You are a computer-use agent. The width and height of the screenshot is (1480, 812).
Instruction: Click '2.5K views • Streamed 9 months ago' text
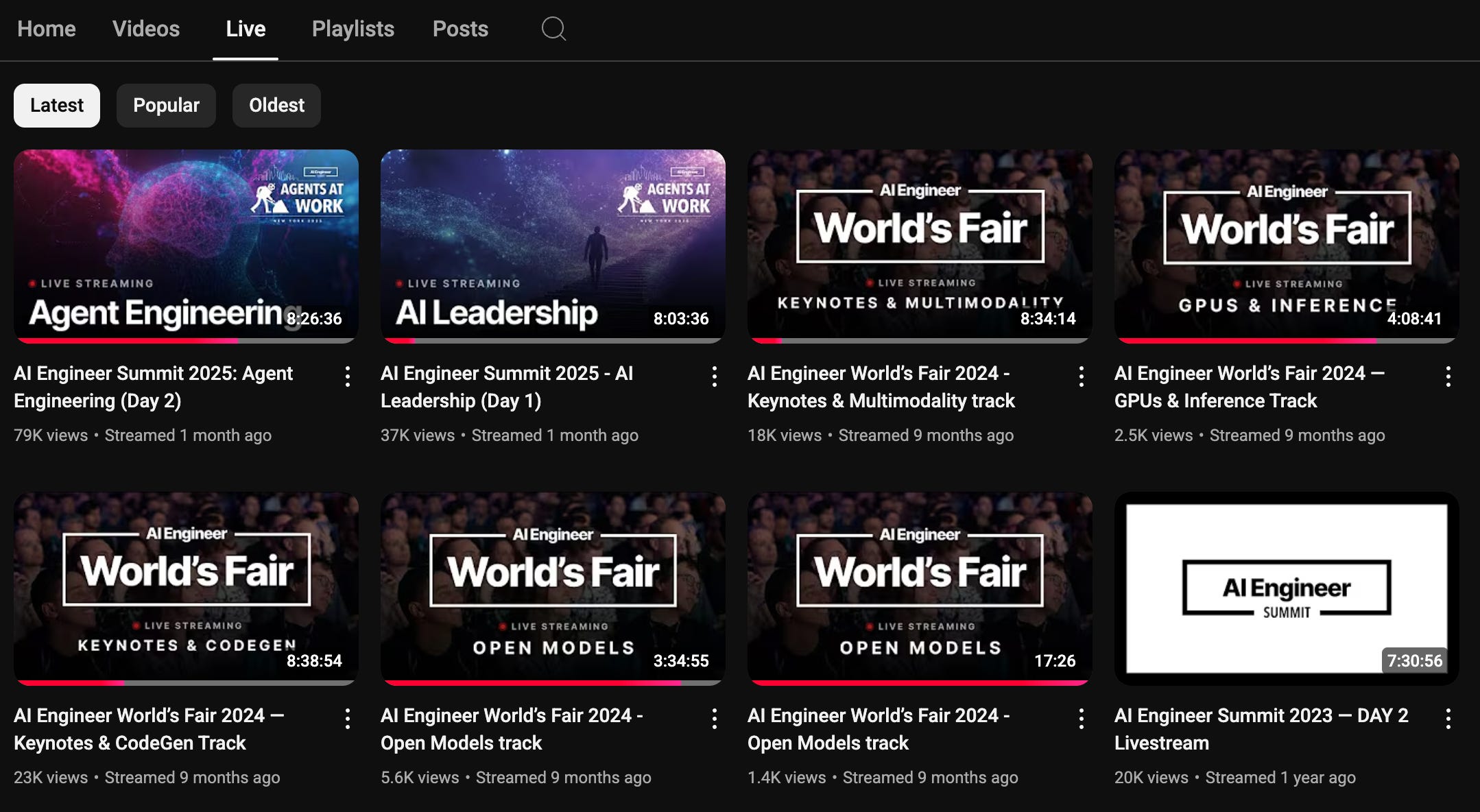coord(1250,435)
